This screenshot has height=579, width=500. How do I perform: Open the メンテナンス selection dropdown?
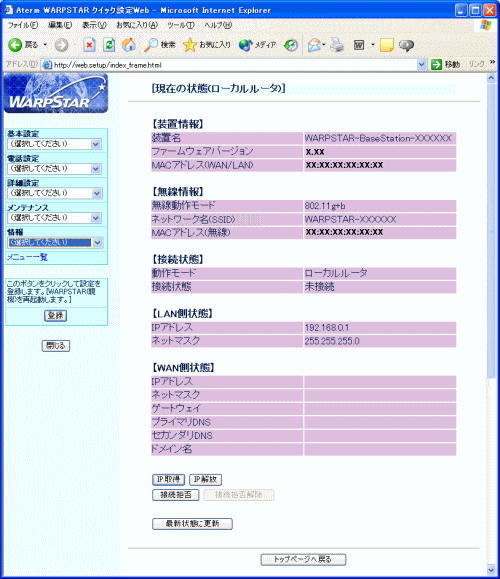55,218
